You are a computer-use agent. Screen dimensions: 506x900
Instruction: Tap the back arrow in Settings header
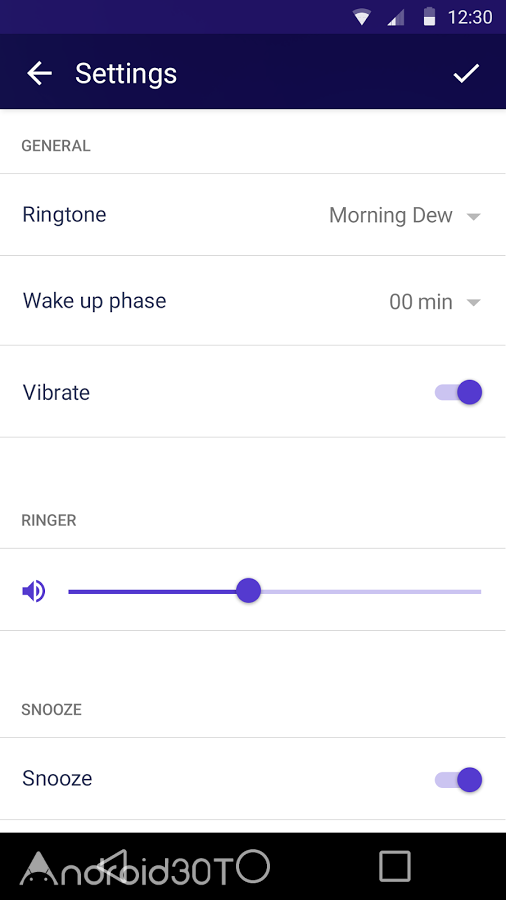(39, 73)
